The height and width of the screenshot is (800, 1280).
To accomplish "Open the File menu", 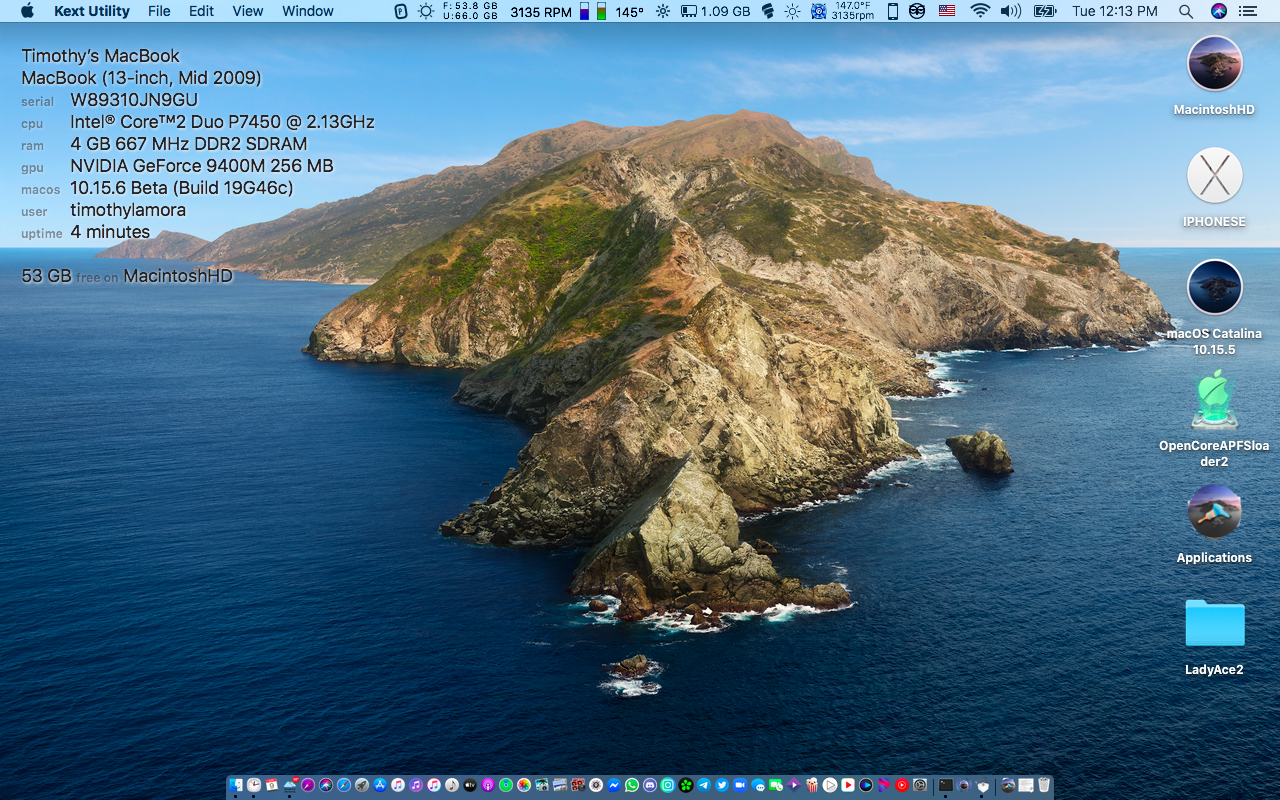I will coord(159,11).
